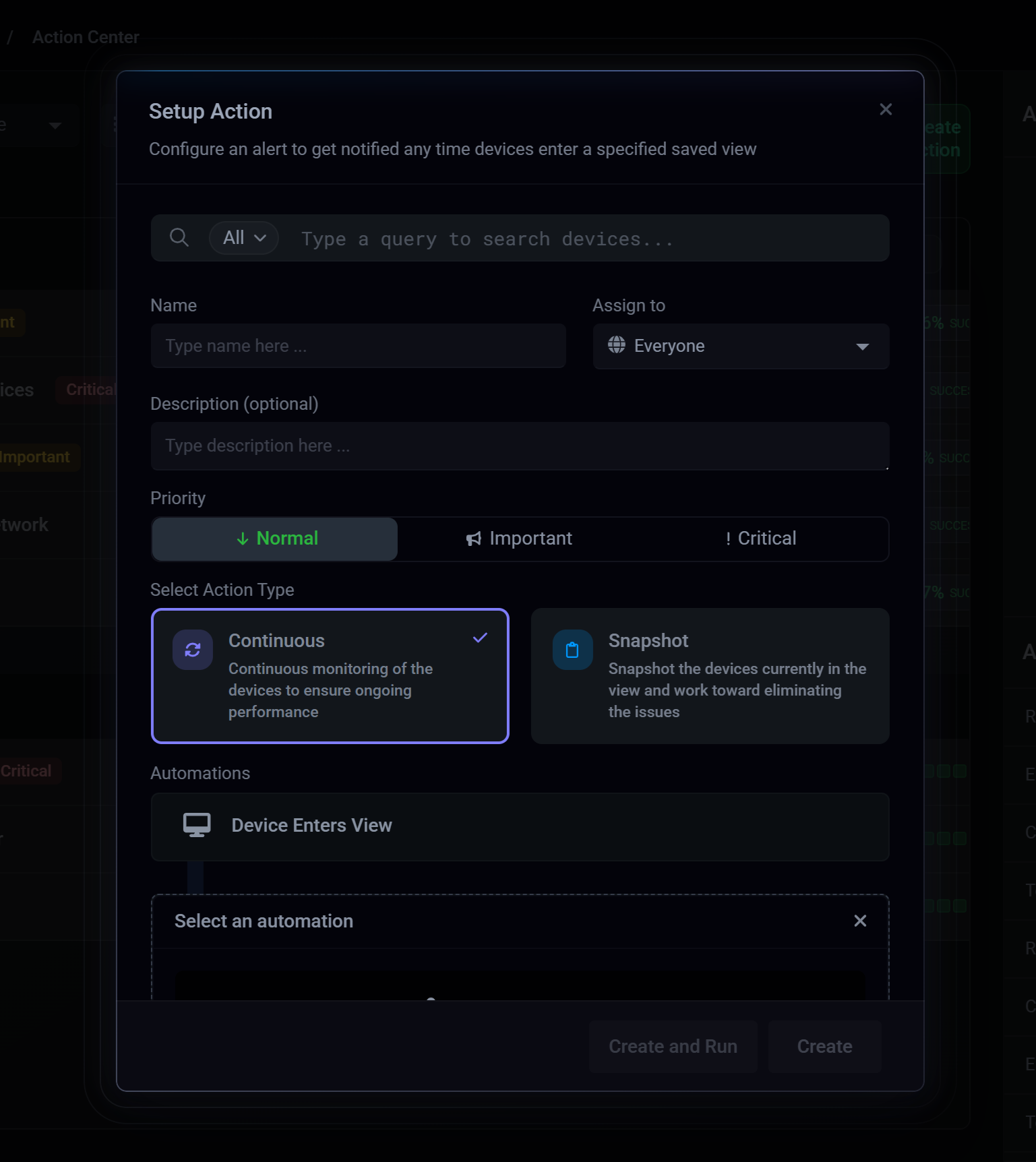Click the globe icon beside Everyone
Image resolution: width=1036 pixels, height=1162 pixels.
click(x=616, y=346)
